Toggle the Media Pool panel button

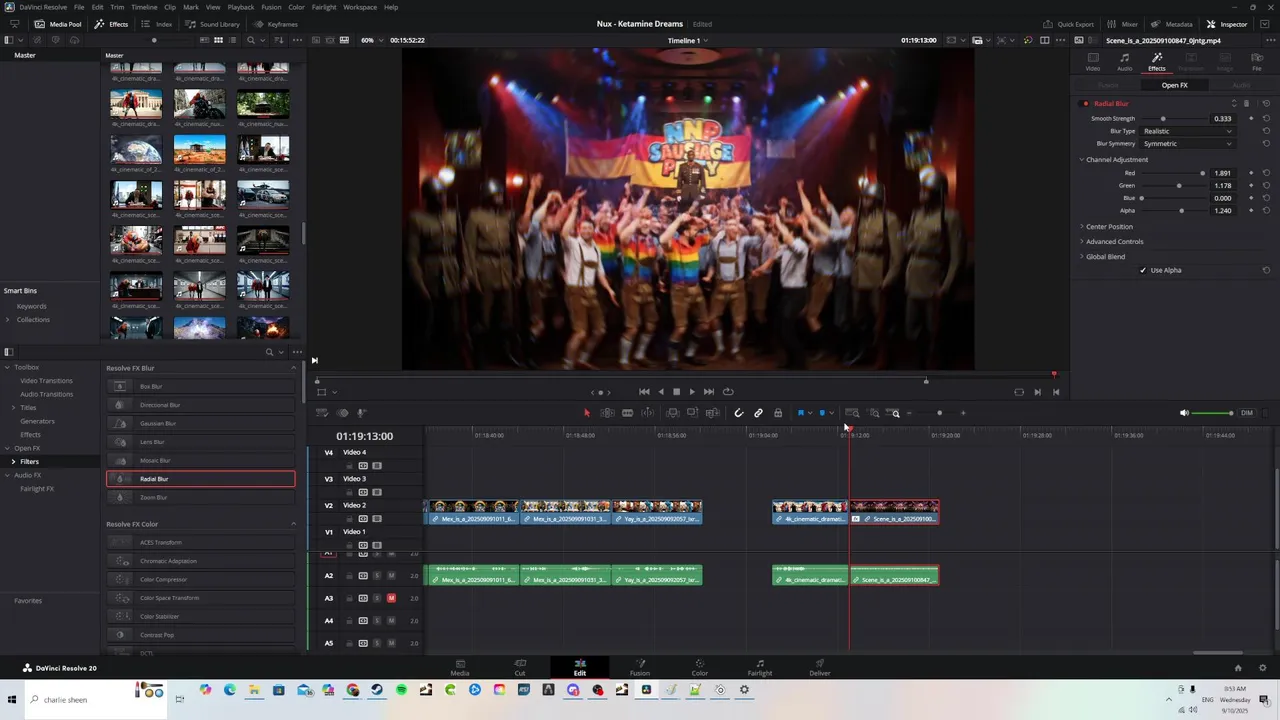click(x=58, y=24)
